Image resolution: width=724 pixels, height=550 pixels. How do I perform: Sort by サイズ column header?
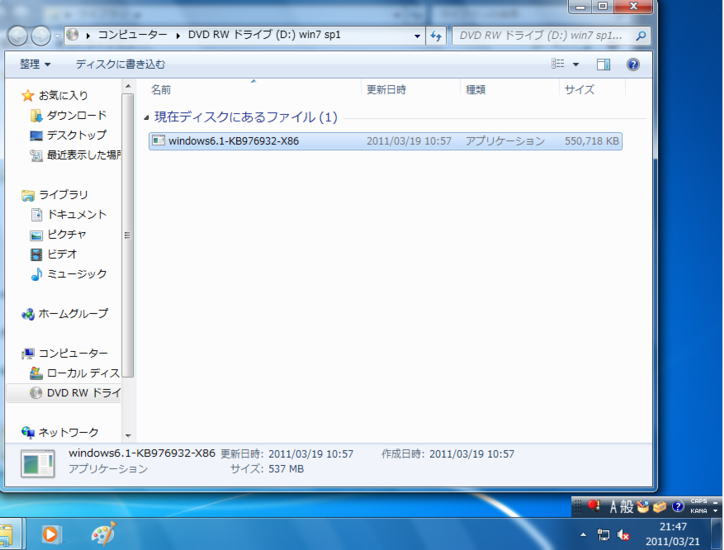point(579,90)
